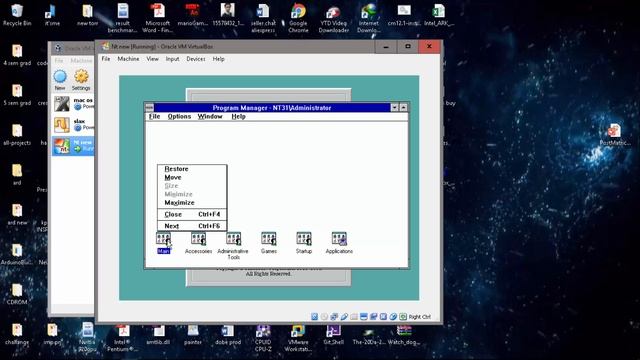Open amtlib.dll file on desktop
Screen dimensions: 640x360
(158, 336)
